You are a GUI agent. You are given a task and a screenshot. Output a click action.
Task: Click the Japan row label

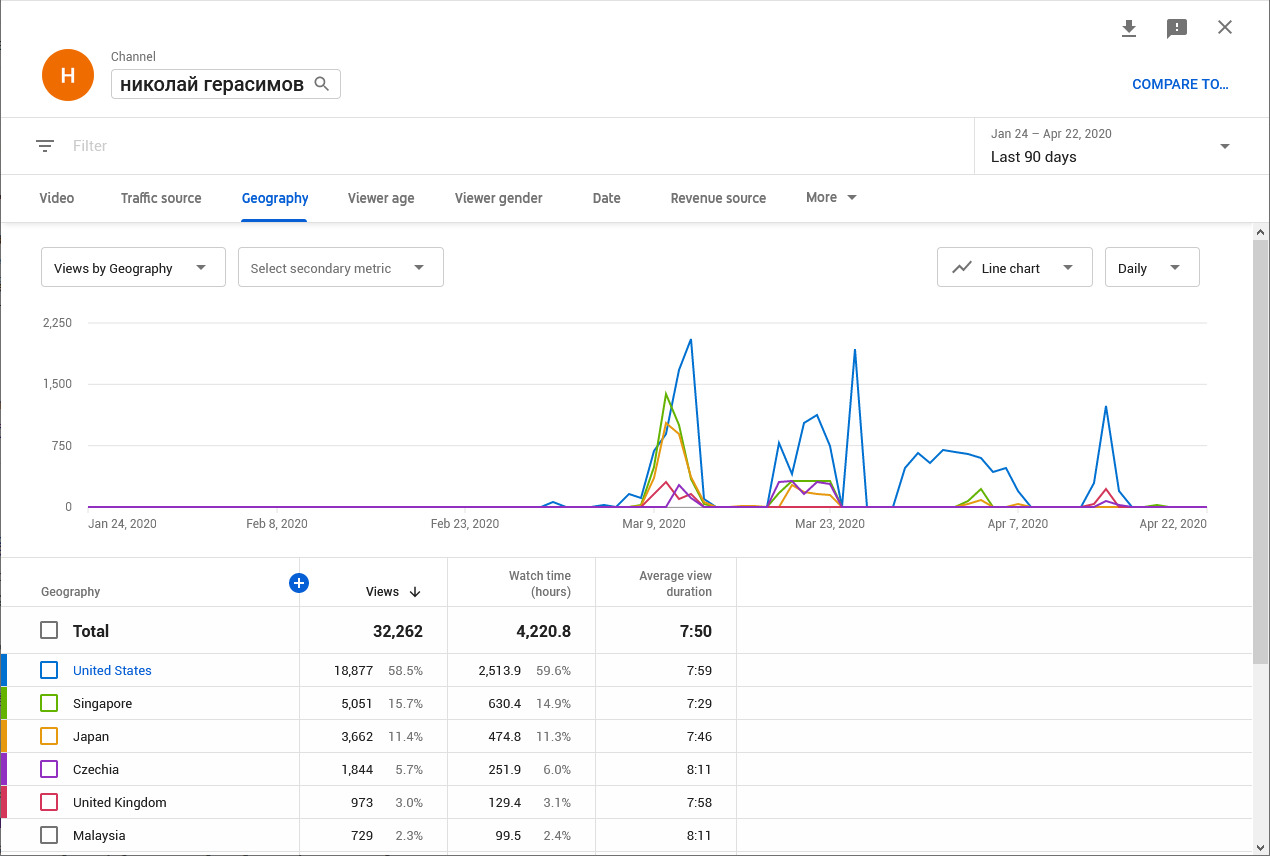91,736
